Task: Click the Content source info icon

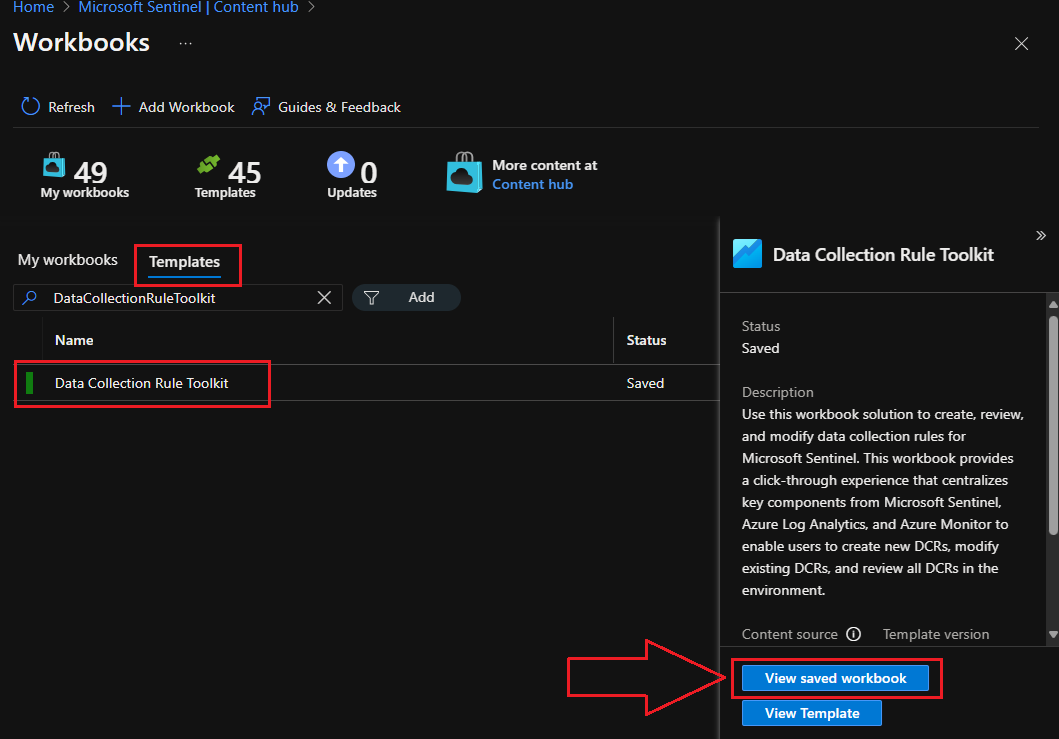Action: [x=853, y=634]
